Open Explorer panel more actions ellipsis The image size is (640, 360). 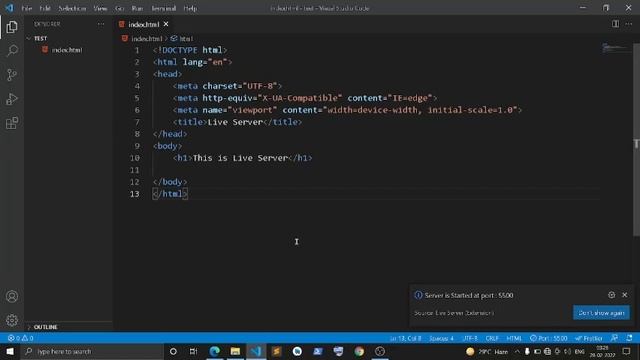coord(101,24)
